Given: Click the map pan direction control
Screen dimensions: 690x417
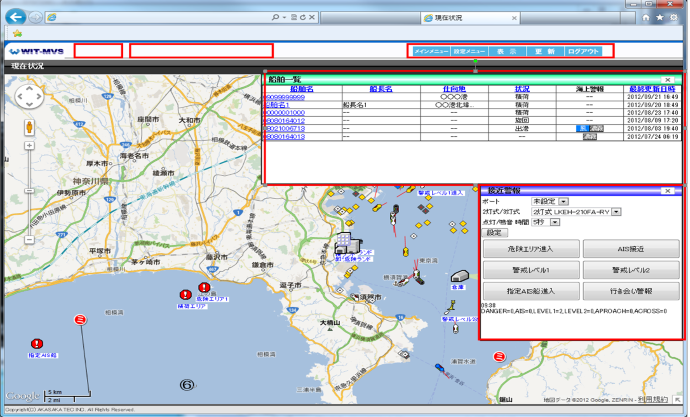Looking at the screenshot, I should pos(29,96).
